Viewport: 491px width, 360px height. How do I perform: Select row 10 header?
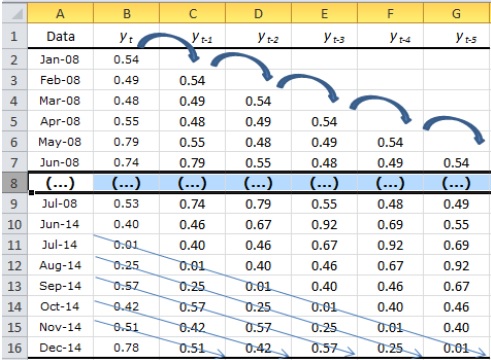point(15,224)
